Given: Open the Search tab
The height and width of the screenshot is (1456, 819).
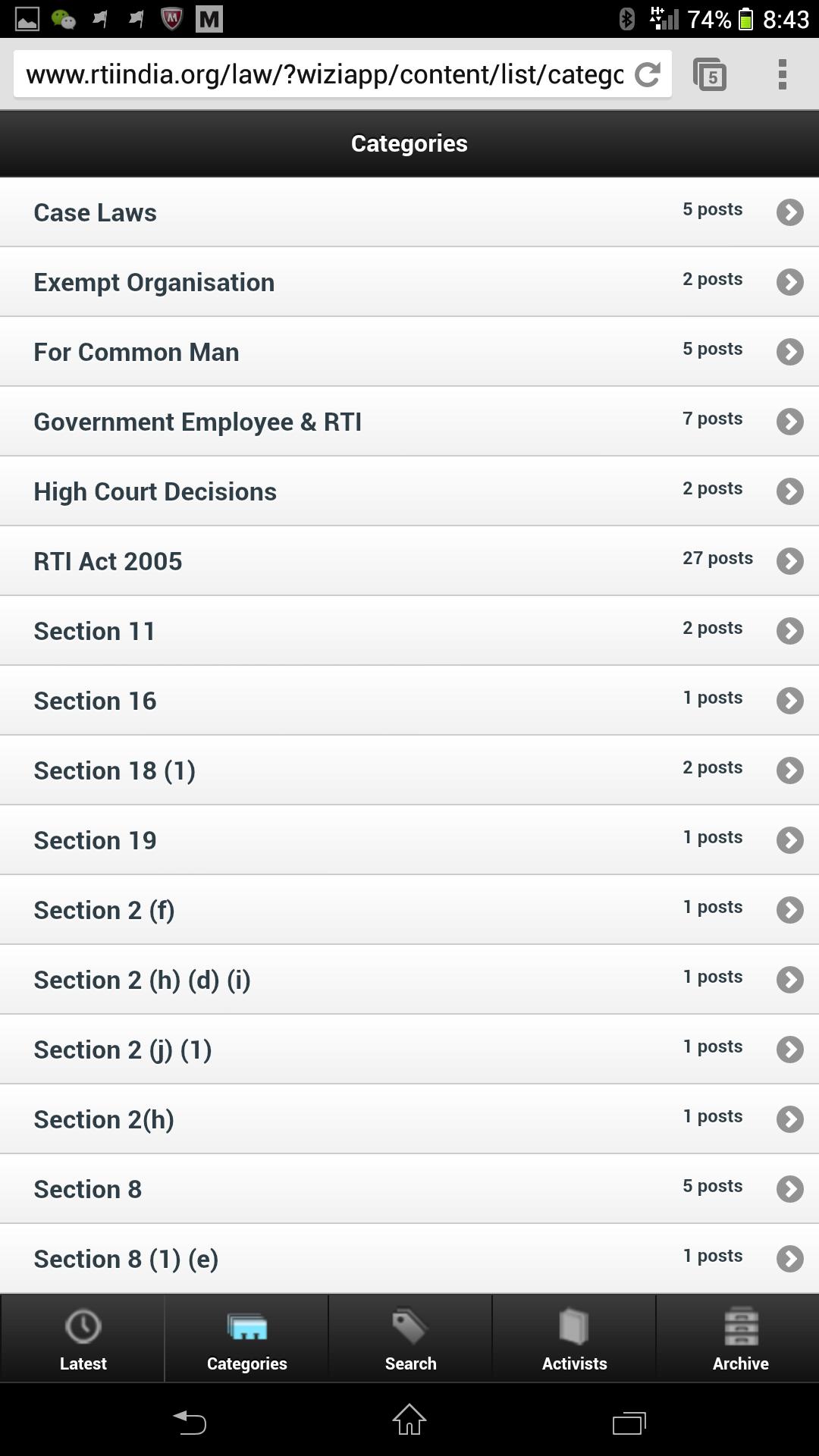Looking at the screenshot, I should click(x=410, y=1339).
